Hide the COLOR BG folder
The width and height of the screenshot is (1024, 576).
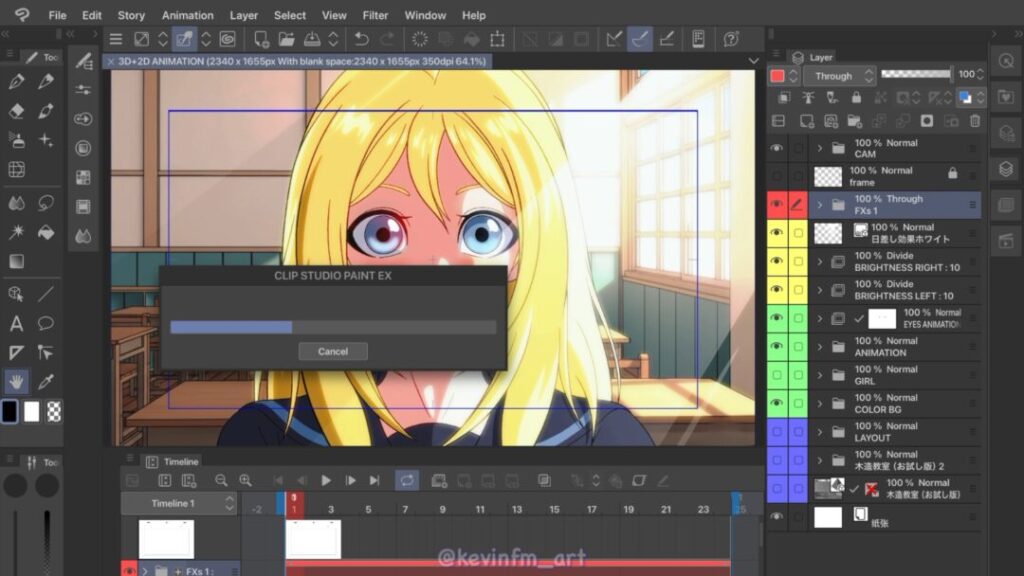pyautogui.click(x=776, y=403)
